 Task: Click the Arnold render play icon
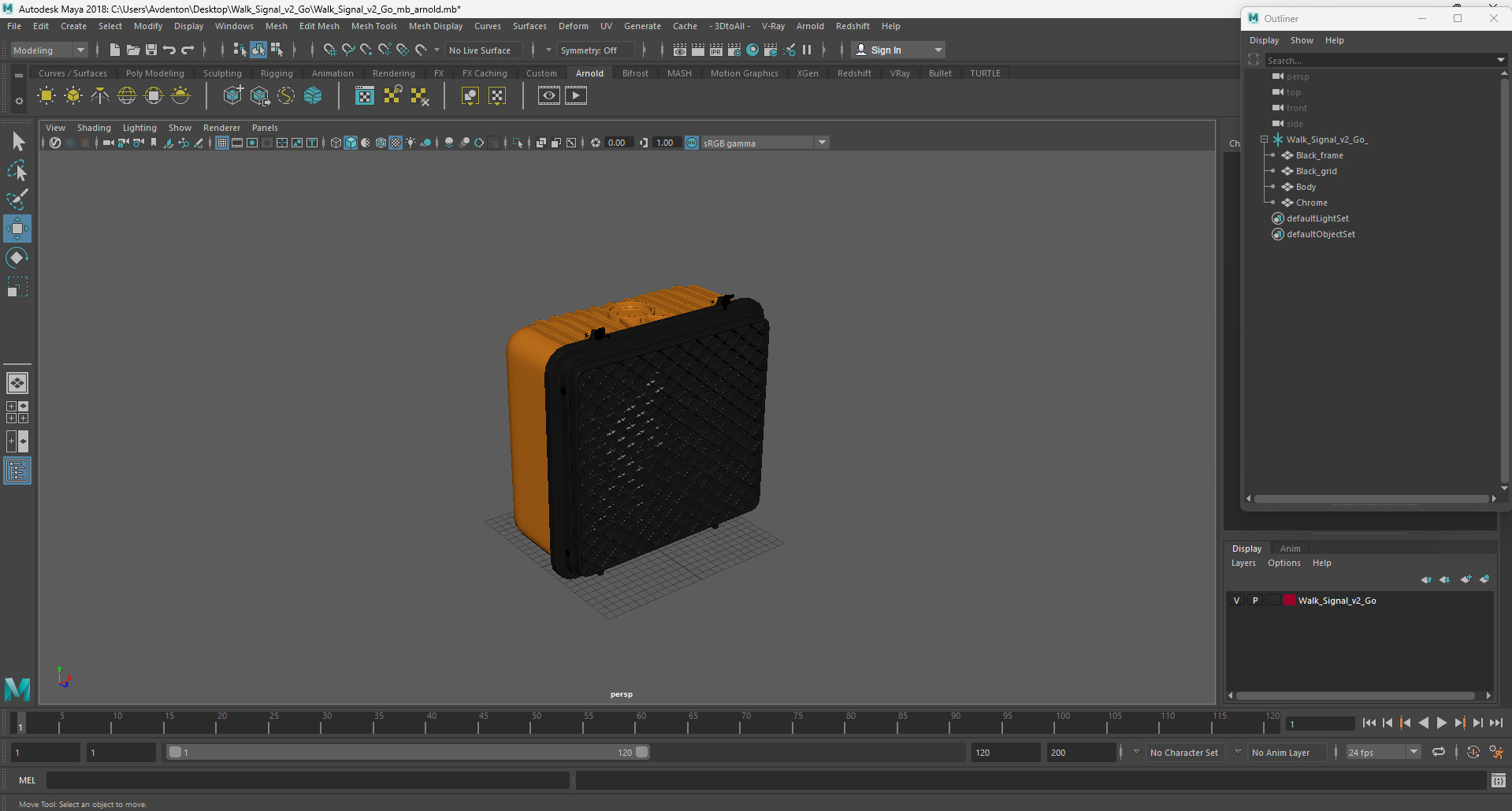(x=576, y=96)
